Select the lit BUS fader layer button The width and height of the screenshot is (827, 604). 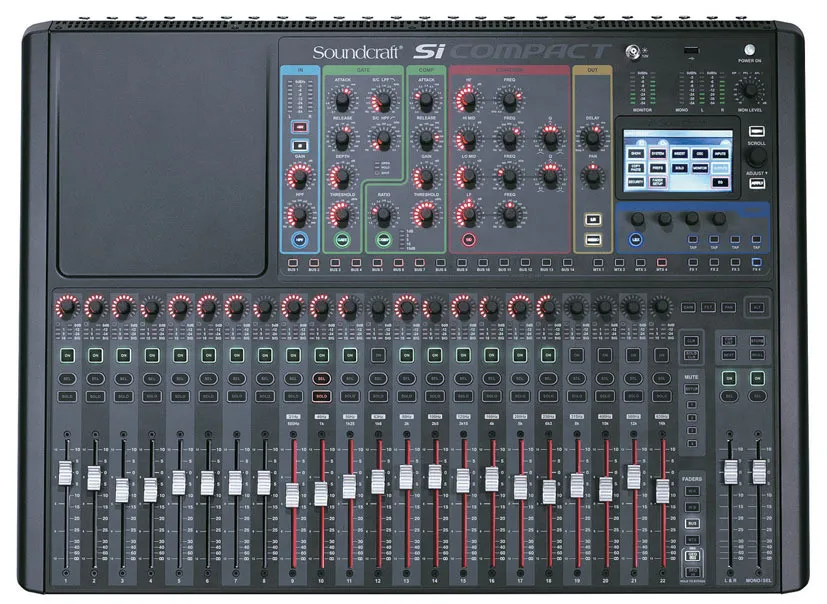pyautogui.click(x=692, y=523)
